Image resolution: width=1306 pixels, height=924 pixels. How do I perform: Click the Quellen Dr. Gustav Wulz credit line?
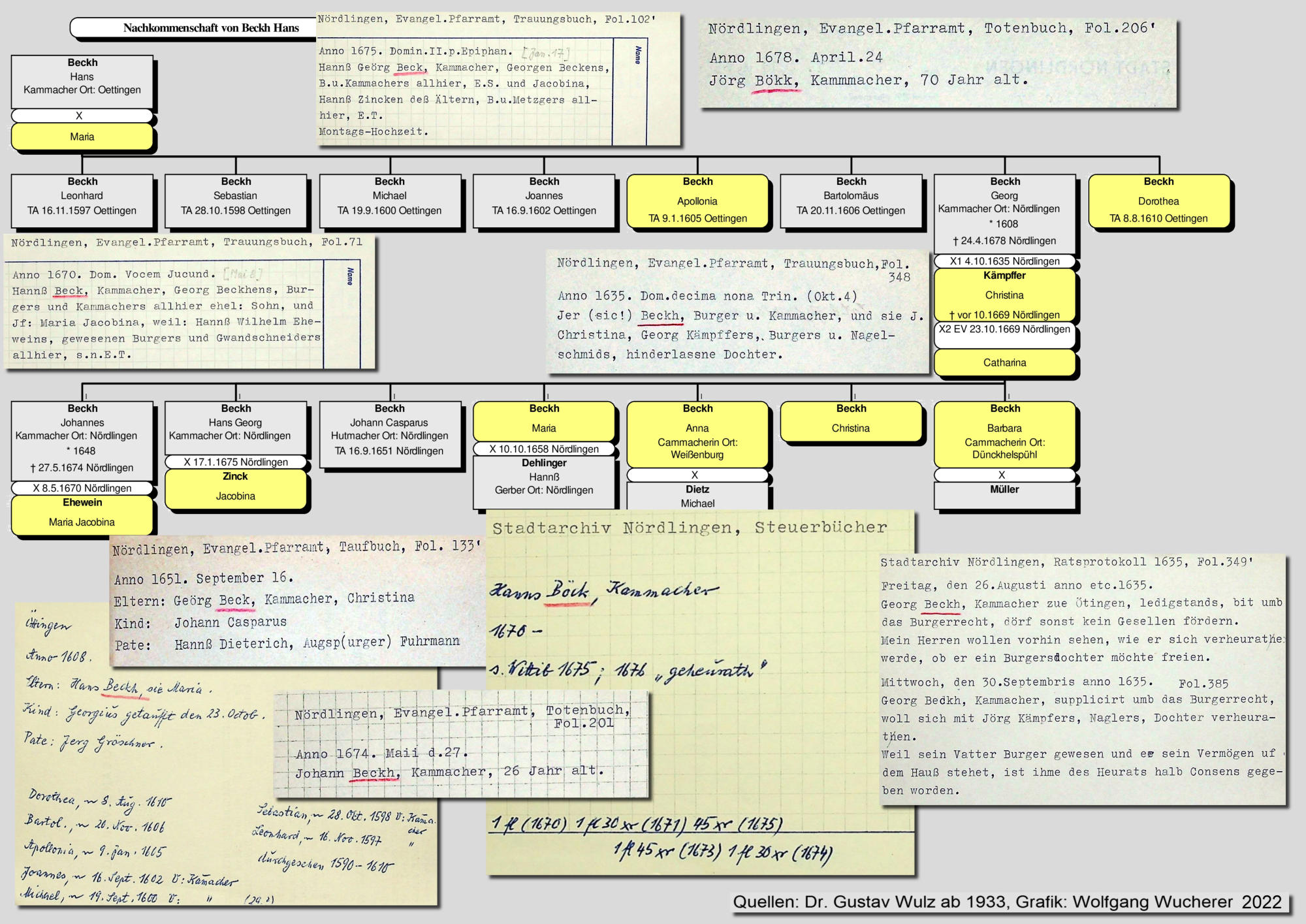coord(1008,902)
